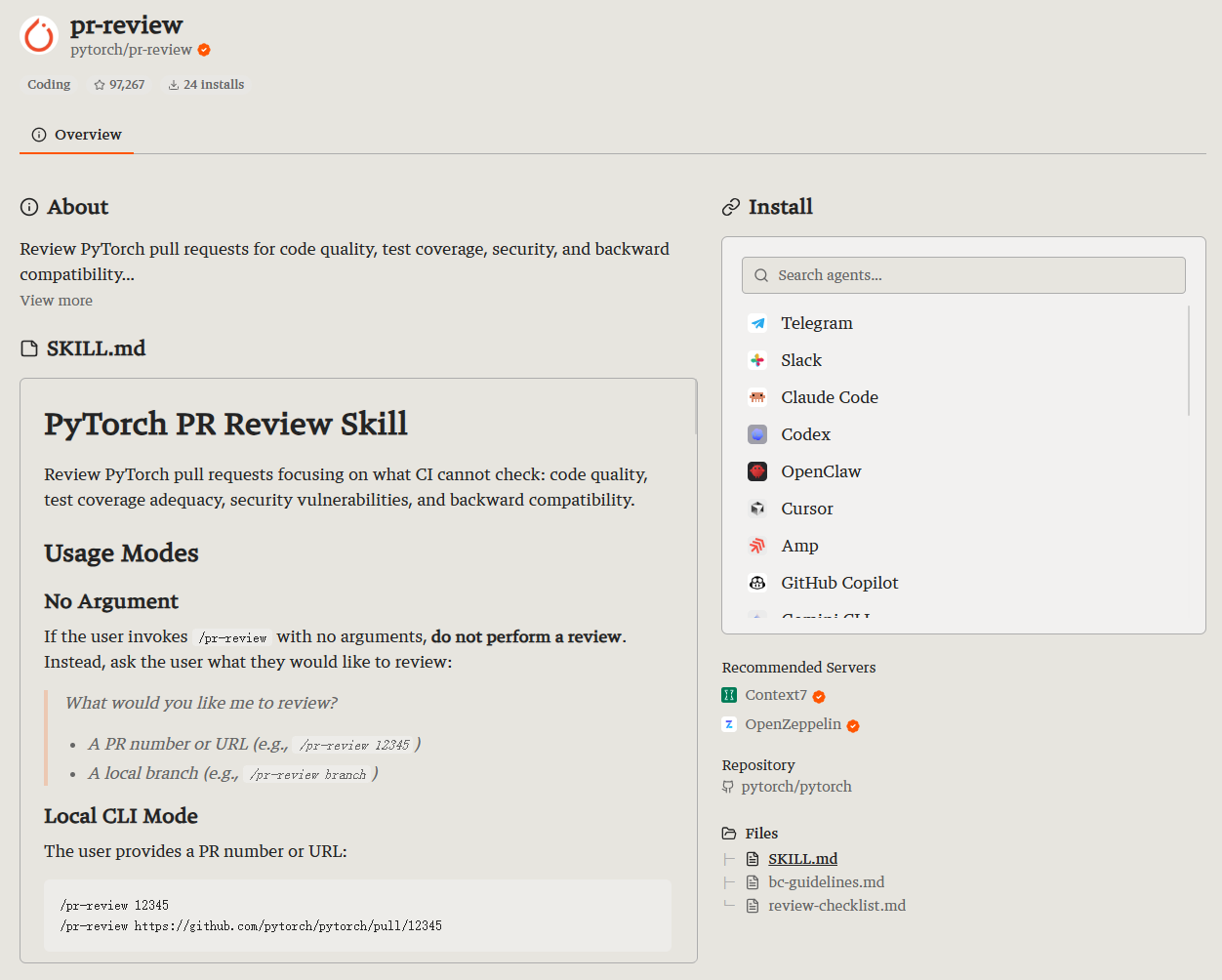Select Claude Code in the agent list
1222x980 pixels.
963,397
